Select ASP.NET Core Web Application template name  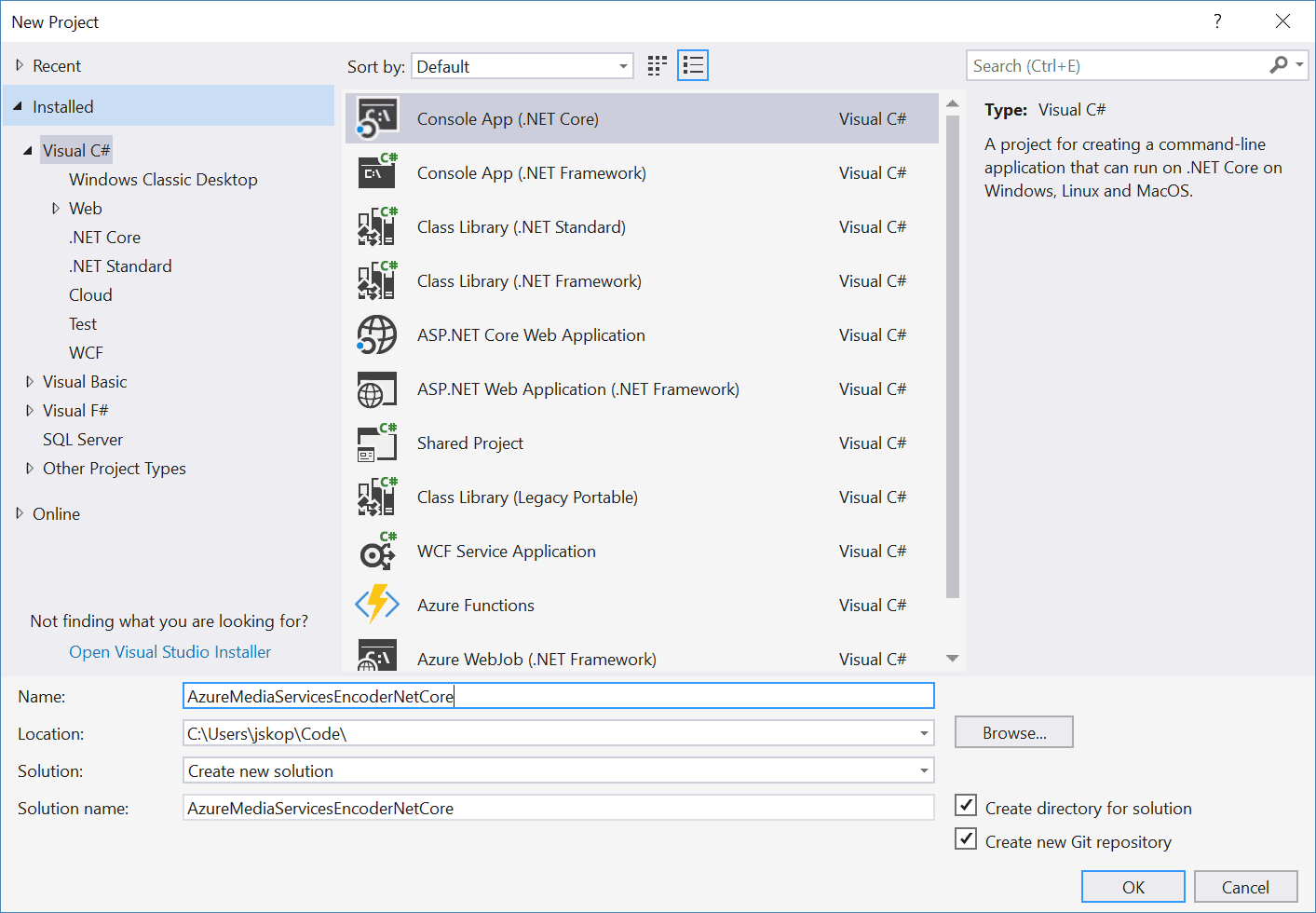click(531, 334)
